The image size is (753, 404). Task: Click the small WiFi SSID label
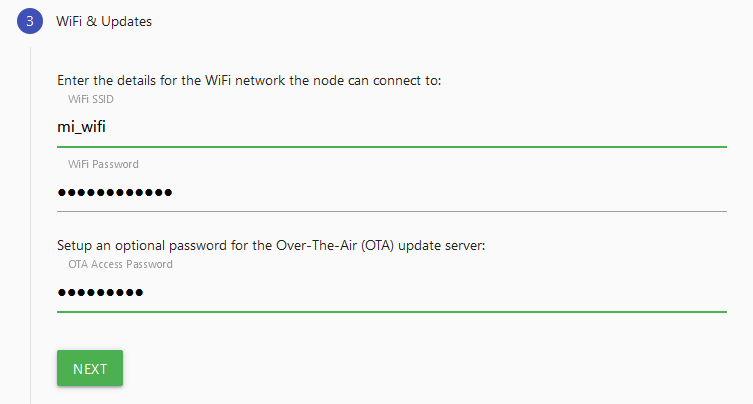pos(92,100)
